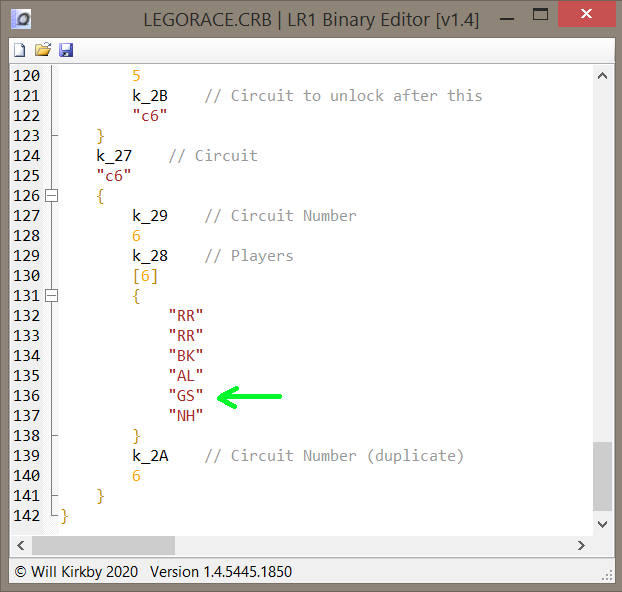Screen dimensions: 622x592
Task: Click the opening brace on line 131
Action: [136, 296]
